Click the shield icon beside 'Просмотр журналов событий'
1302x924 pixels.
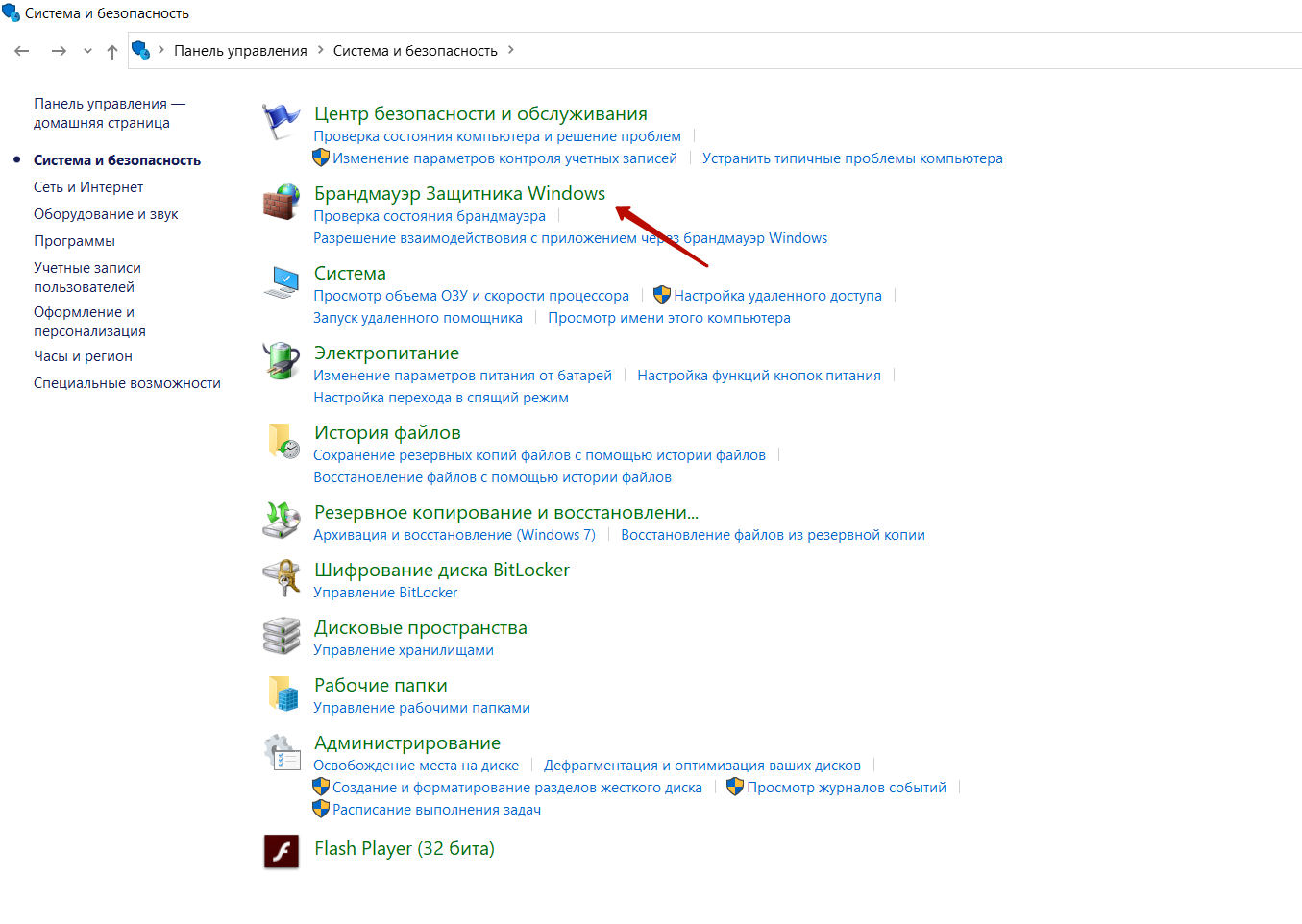point(735,787)
